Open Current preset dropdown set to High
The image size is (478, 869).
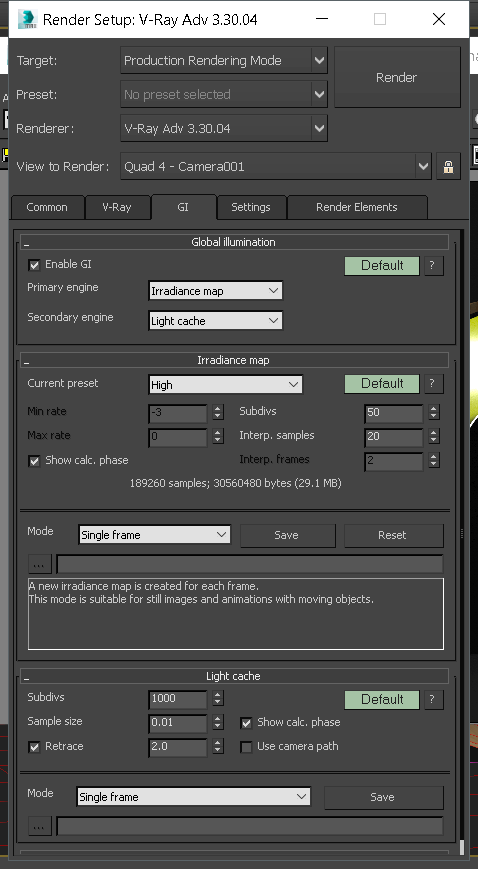[x=225, y=385]
